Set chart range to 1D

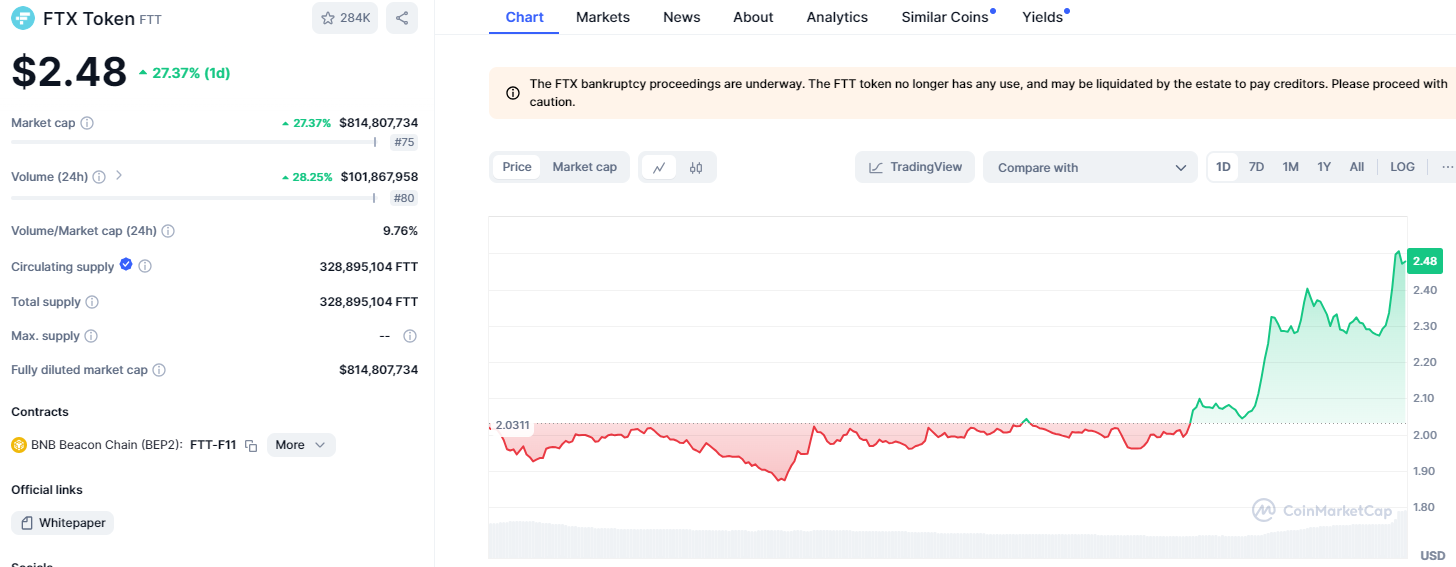point(1223,167)
